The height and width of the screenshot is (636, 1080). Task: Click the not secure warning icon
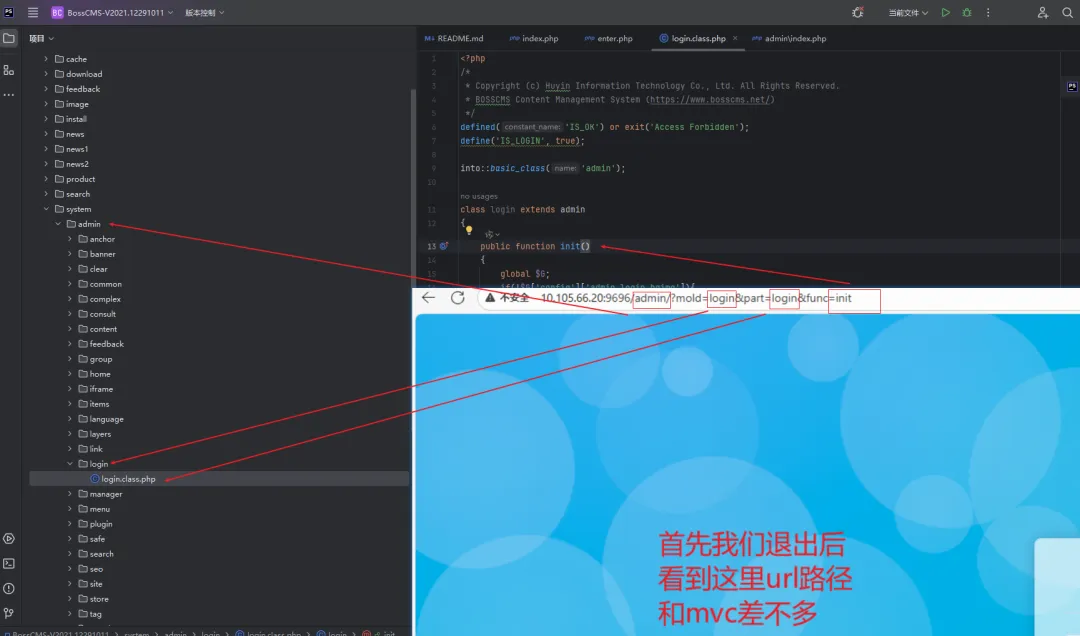pos(490,298)
